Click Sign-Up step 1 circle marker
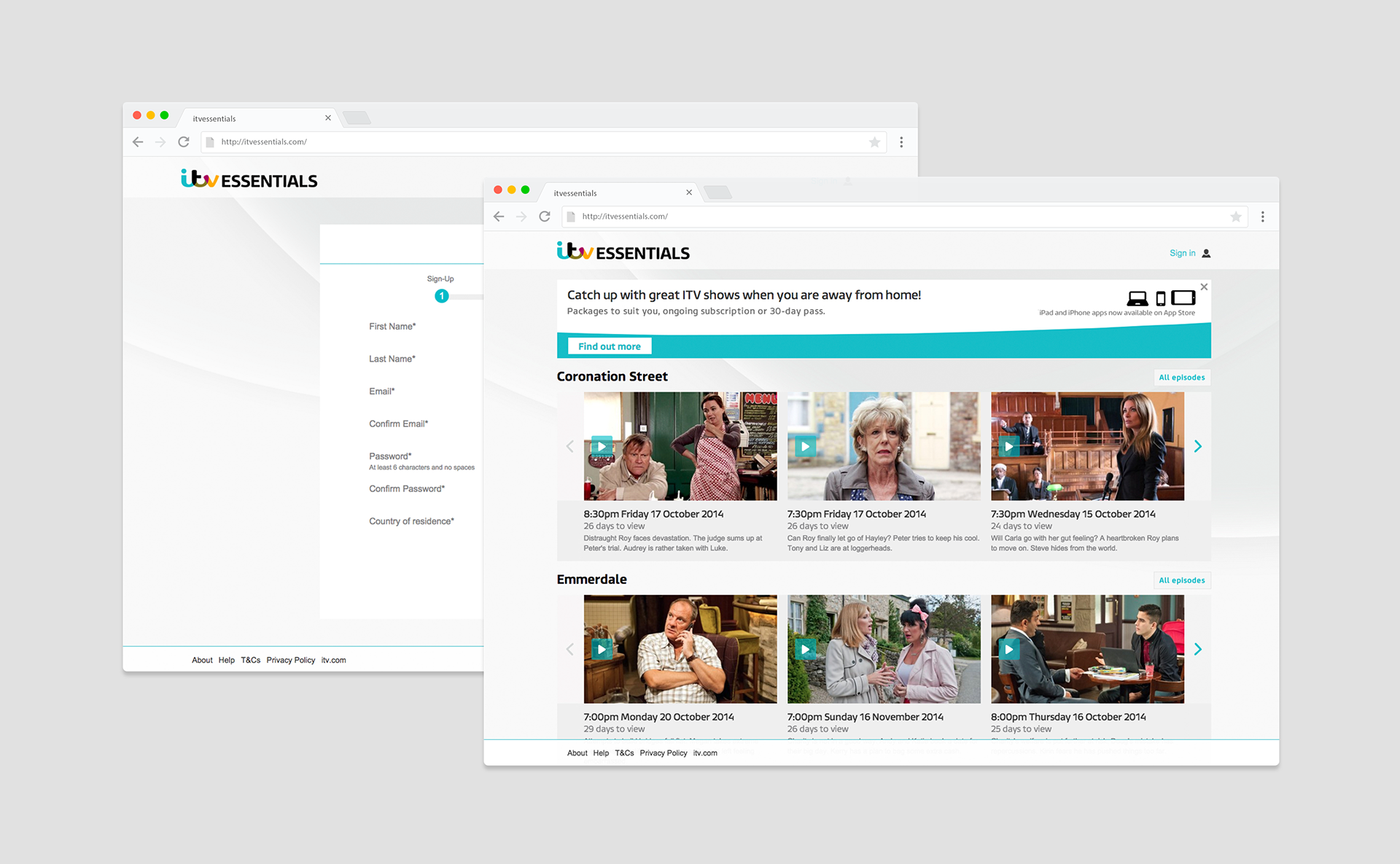Screen dimensions: 1400x864 [x=441, y=296]
